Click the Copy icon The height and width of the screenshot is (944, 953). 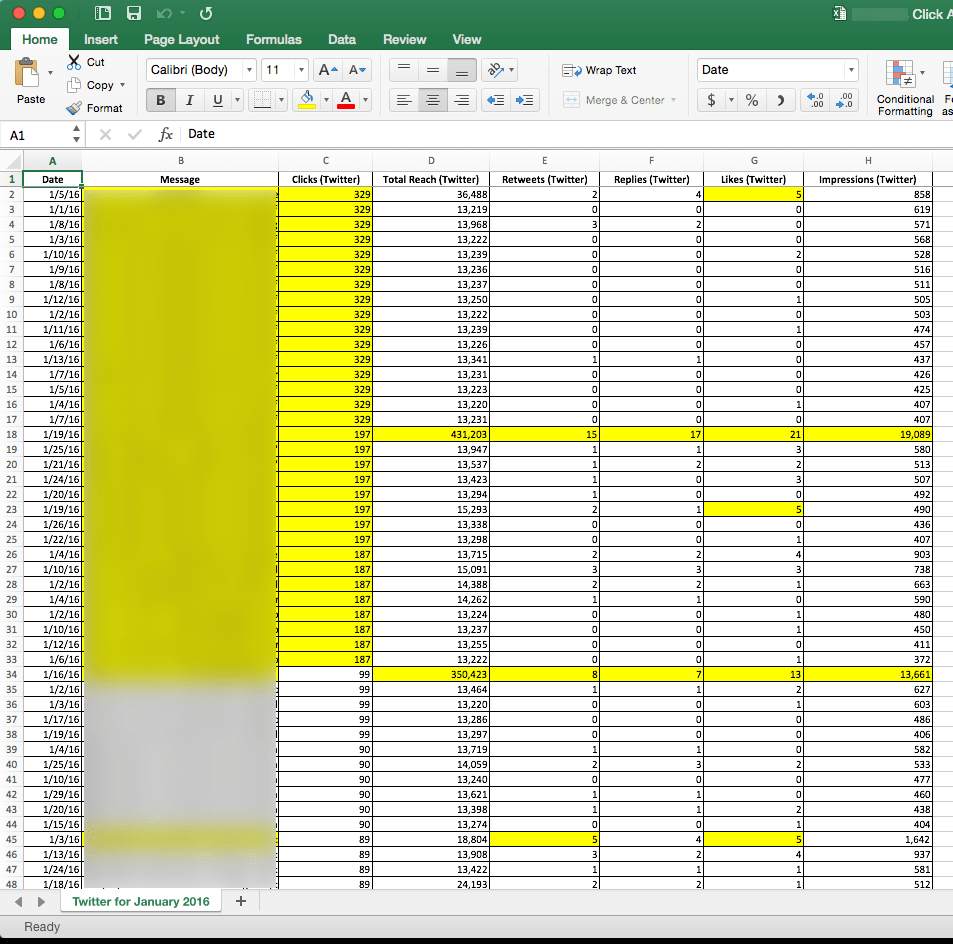[74, 85]
